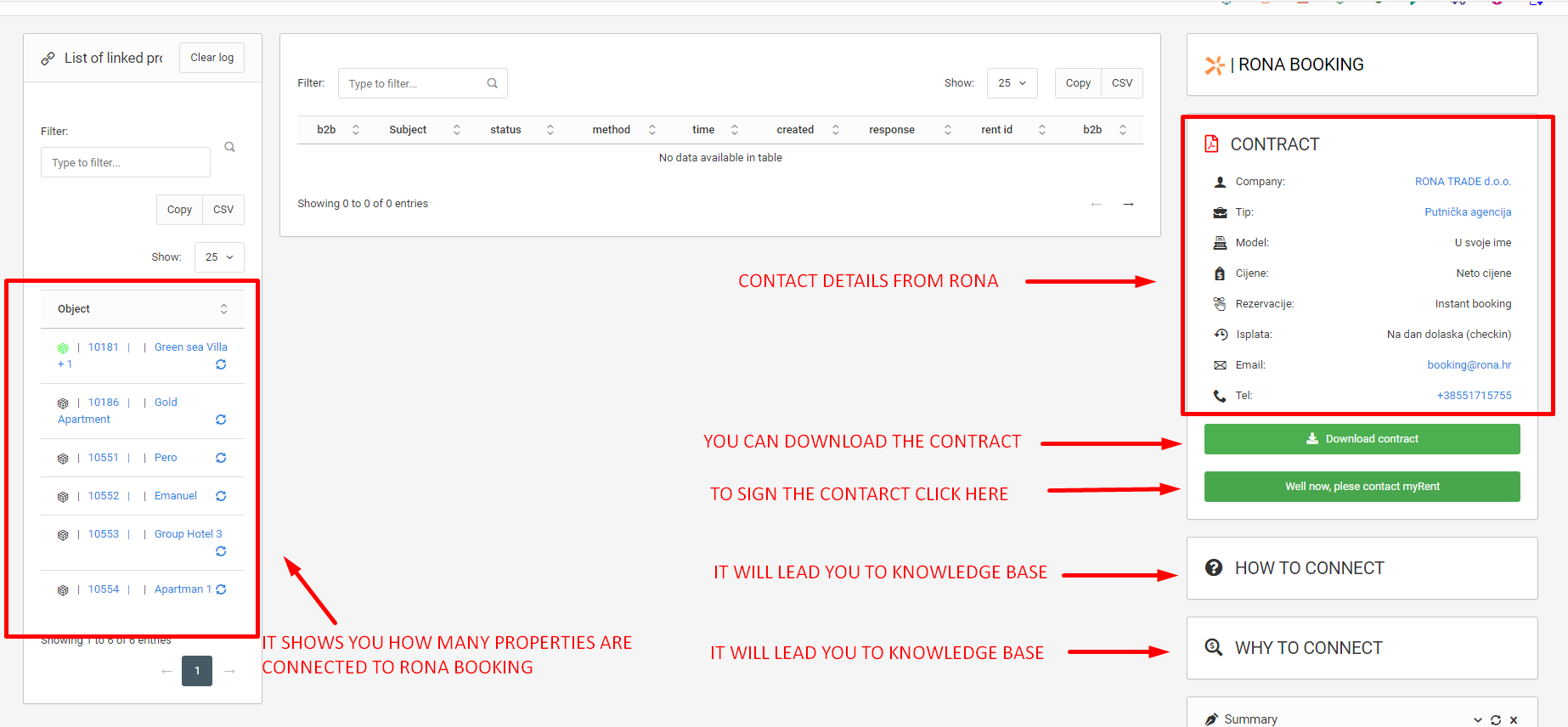The height and width of the screenshot is (727, 1568).
Task: Sort table by method column
Action: pyautogui.click(x=621, y=130)
